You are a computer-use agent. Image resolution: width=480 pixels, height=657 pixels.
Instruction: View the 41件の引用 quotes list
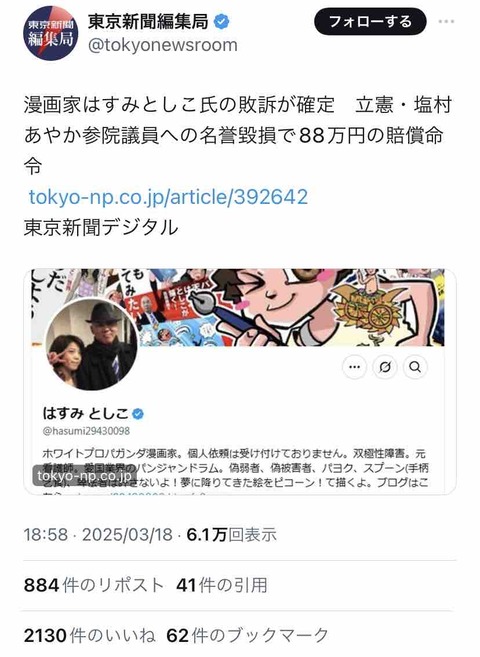click(x=222, y=585)
